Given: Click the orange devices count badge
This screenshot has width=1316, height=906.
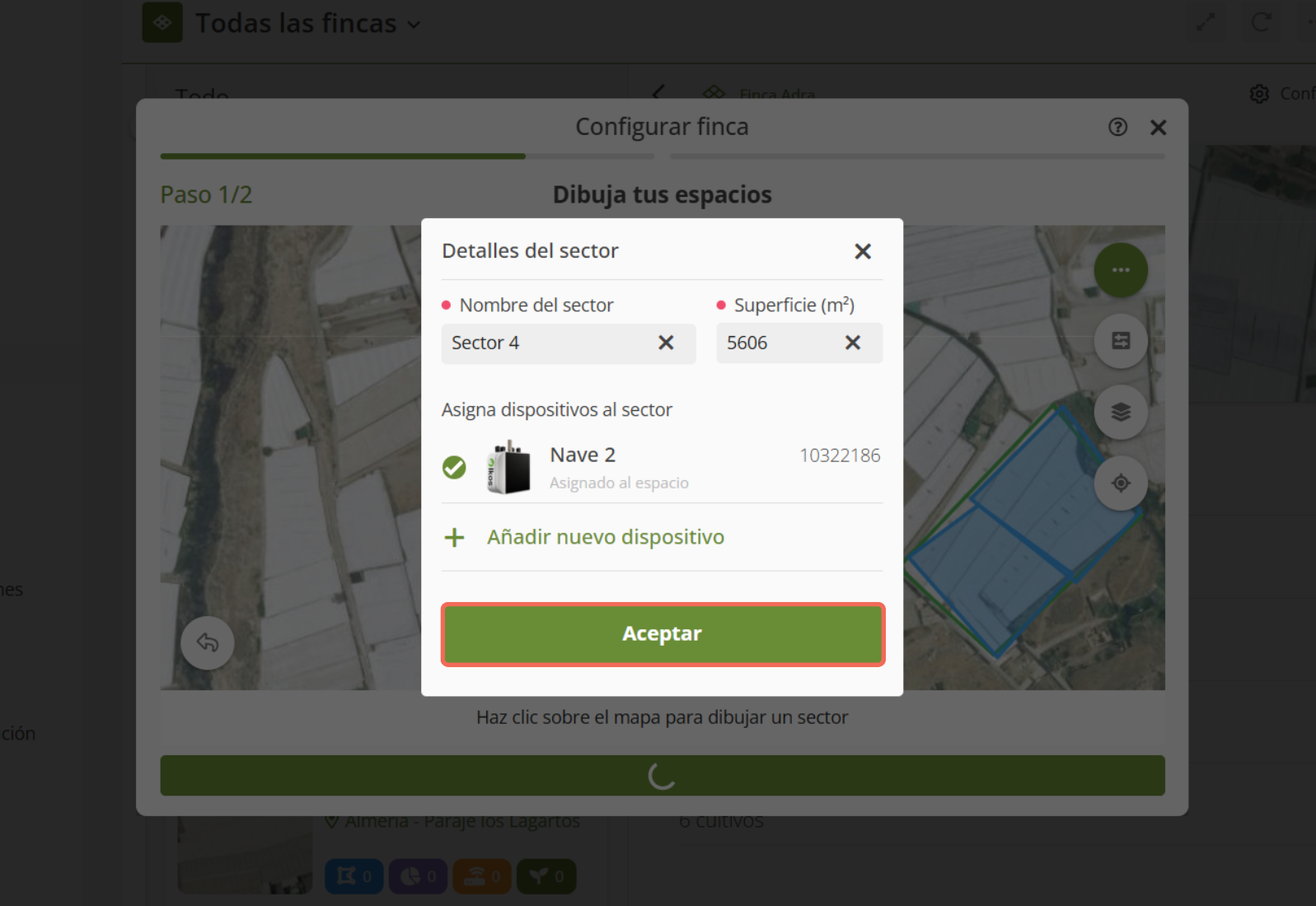Looking at the screenshot, I should click(482, 876).
